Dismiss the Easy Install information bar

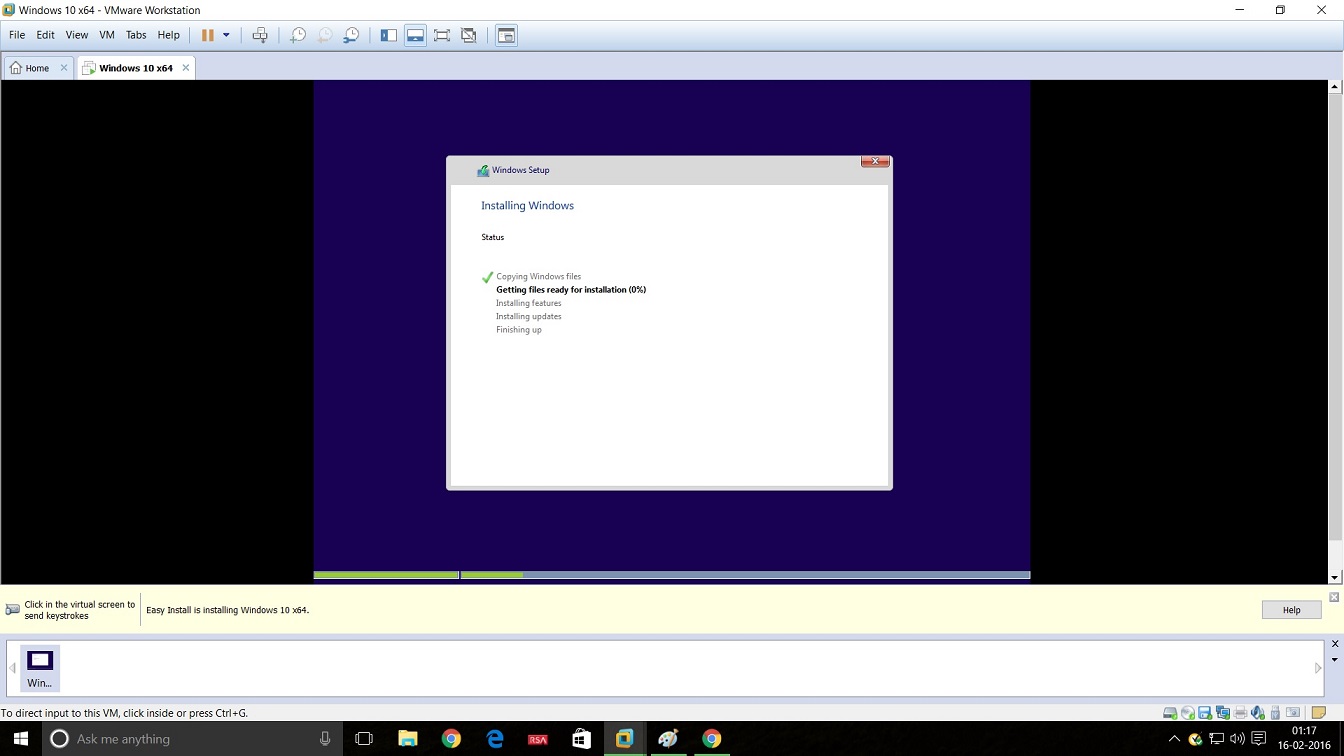click(x=1334, y=597)
